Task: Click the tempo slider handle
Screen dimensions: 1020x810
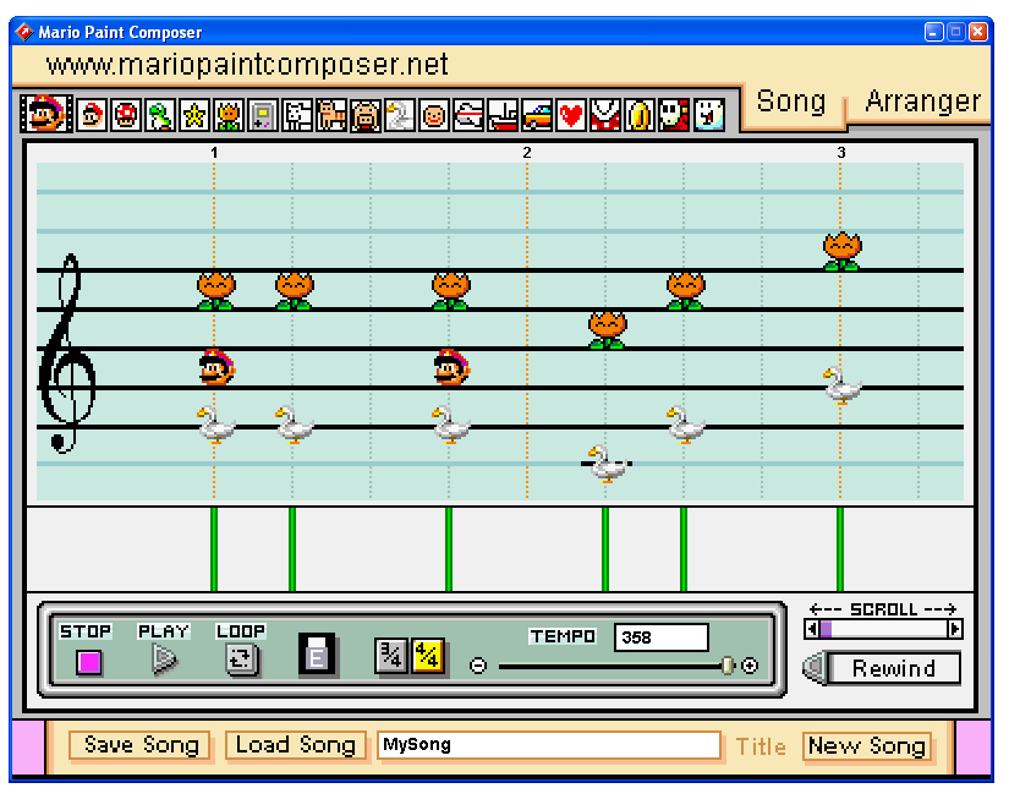Action: (728, 666)
